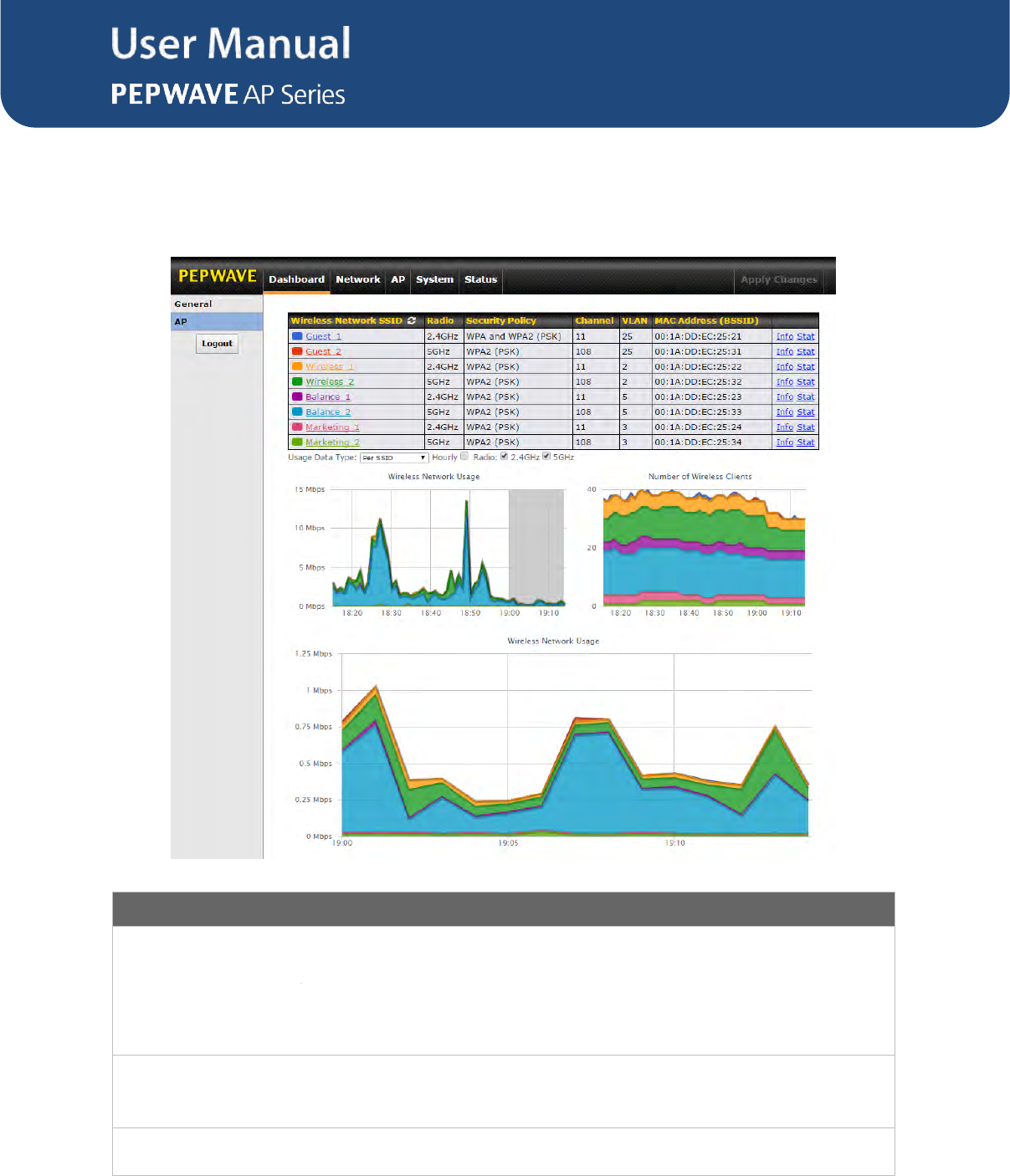
Task: Click the Stat link for Balance_2
Action: click(806, 412)
